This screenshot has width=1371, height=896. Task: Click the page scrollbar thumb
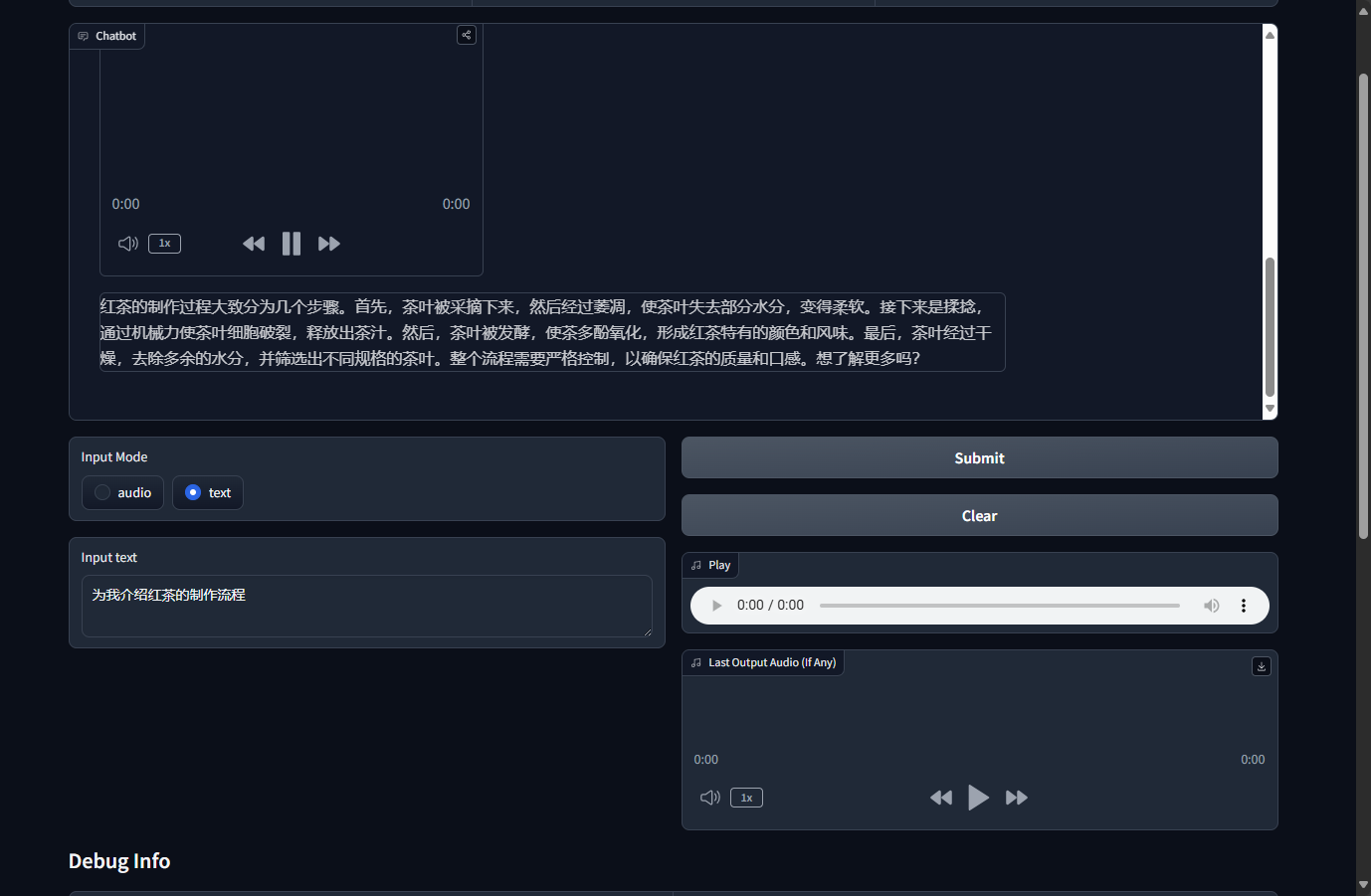[1363, 305]
